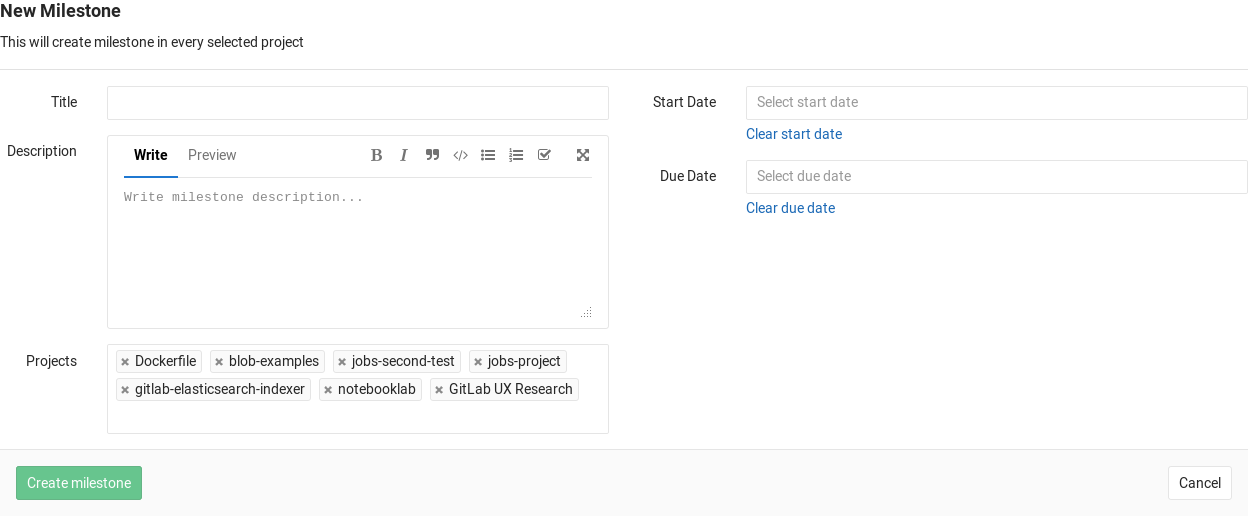Click the Create milestone button
The width and height of the screenshot is (1248, 516).
pyautogui.click(x=79, y=483)
